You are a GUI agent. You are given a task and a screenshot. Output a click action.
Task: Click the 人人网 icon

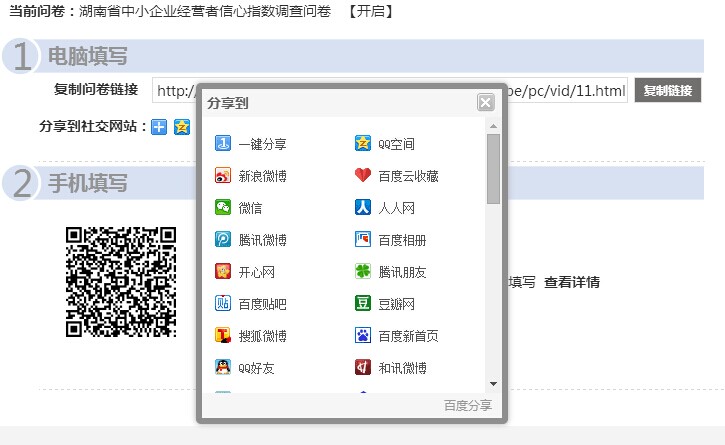point(363,207)
